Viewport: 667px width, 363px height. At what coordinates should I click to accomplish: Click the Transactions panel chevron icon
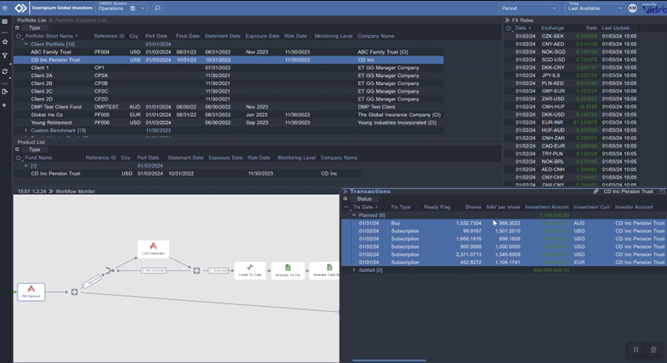coord(345,191)
